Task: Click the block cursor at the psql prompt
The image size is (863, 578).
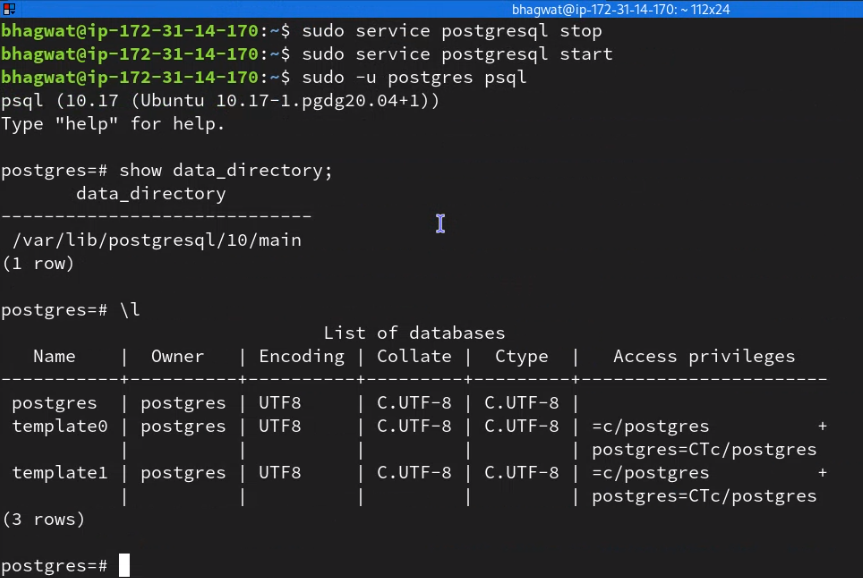Action: point(124,565)
